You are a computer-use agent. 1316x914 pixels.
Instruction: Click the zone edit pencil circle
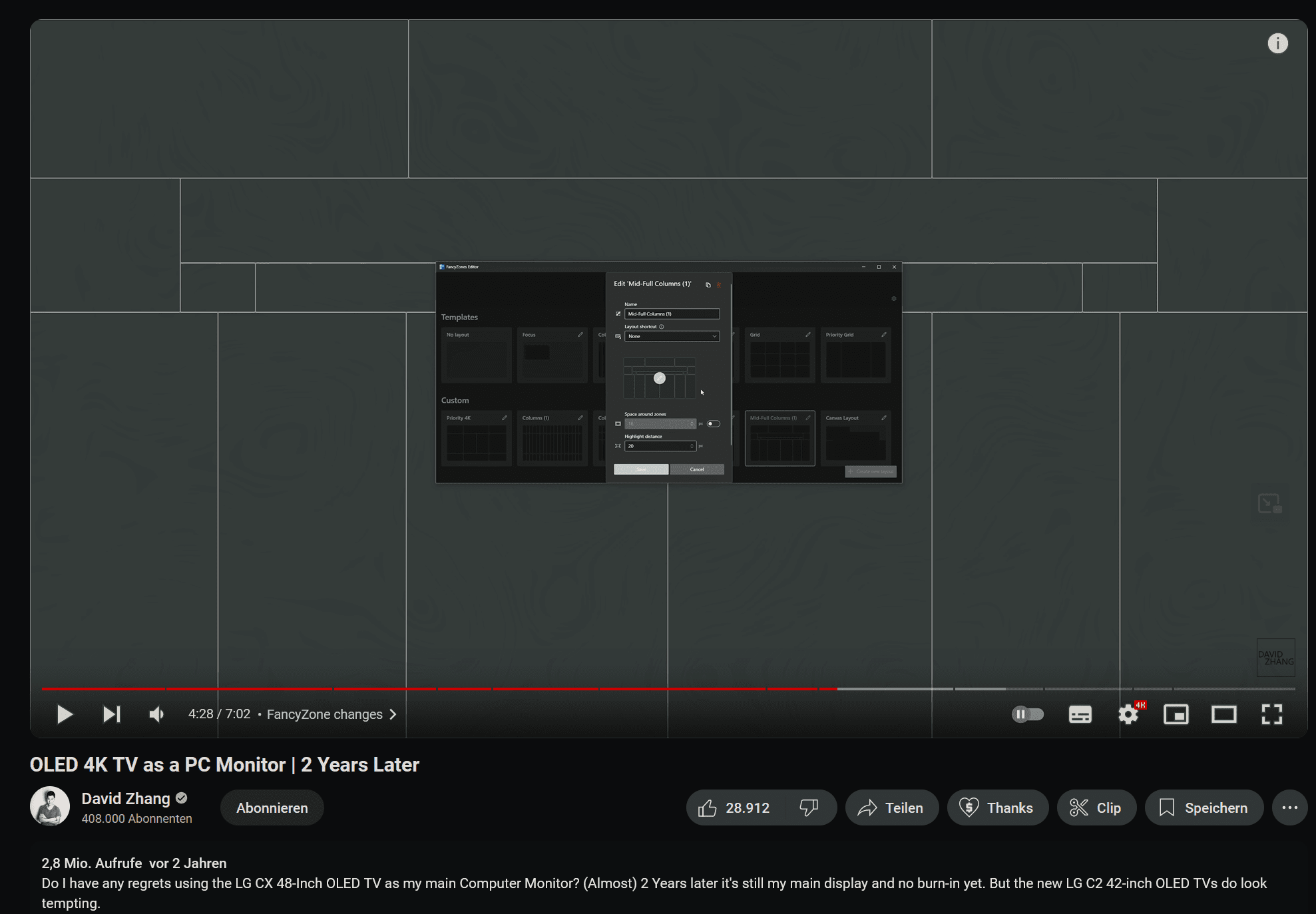660,378
